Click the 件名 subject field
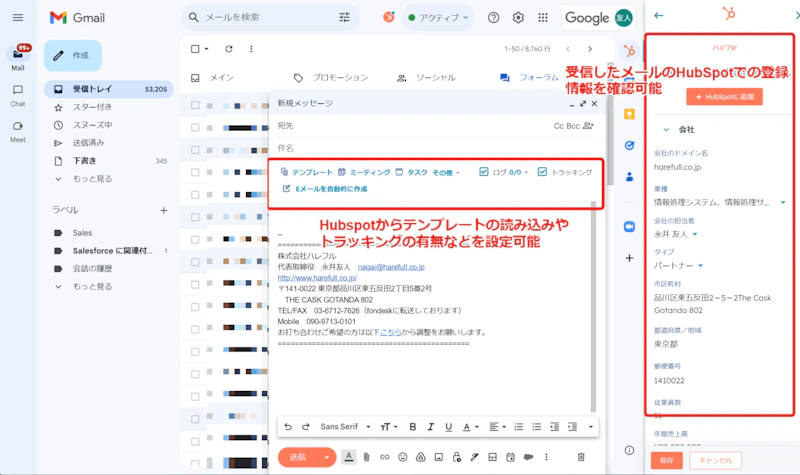The width and height of the screenshot is (800, 475). point(436,148)
